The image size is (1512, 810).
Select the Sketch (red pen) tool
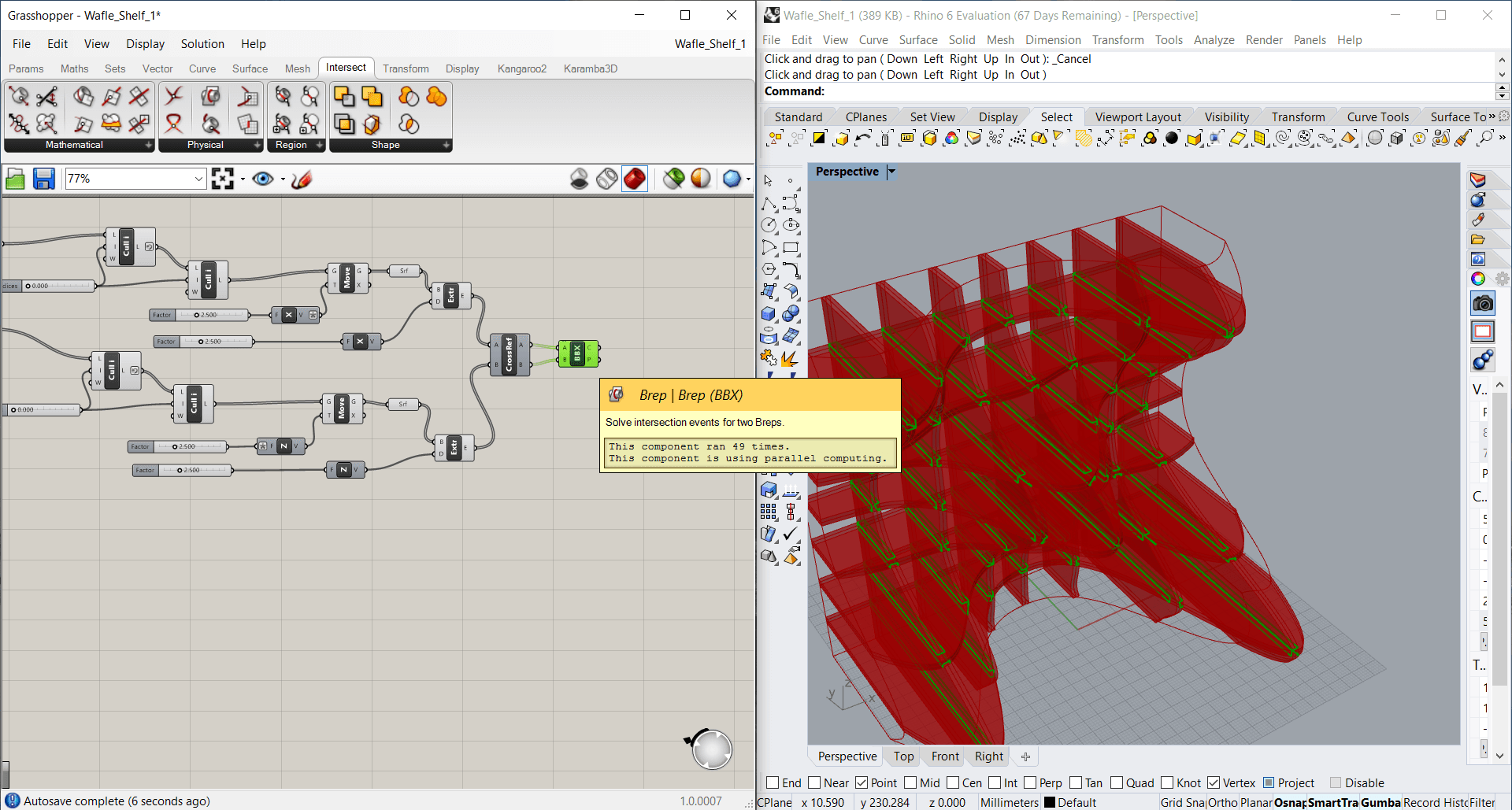302,179
